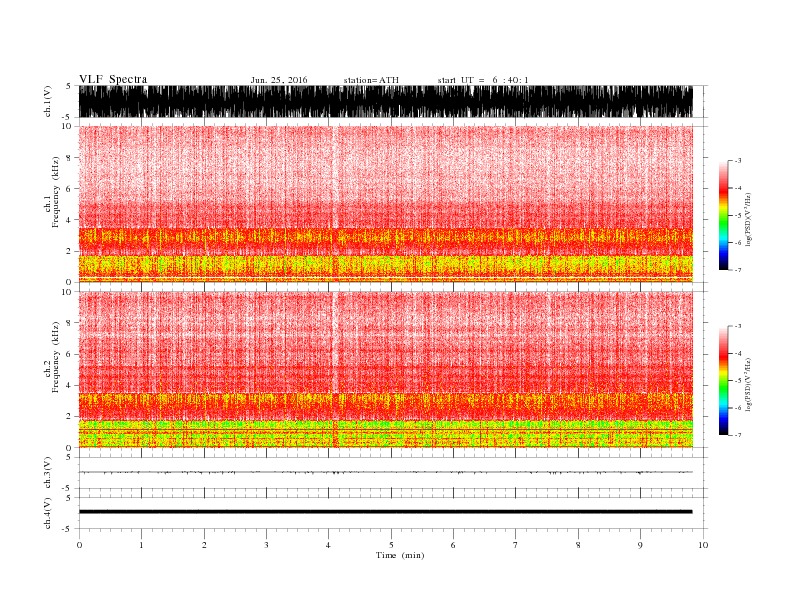Select the ch.1 "Frequency (kHz)" axis label
The width and height of the screenshot is (792, 612).
(56, 192)
